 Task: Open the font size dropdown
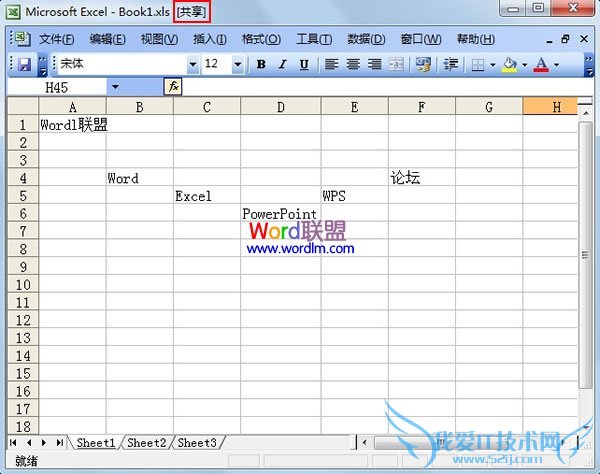(238, 64)
